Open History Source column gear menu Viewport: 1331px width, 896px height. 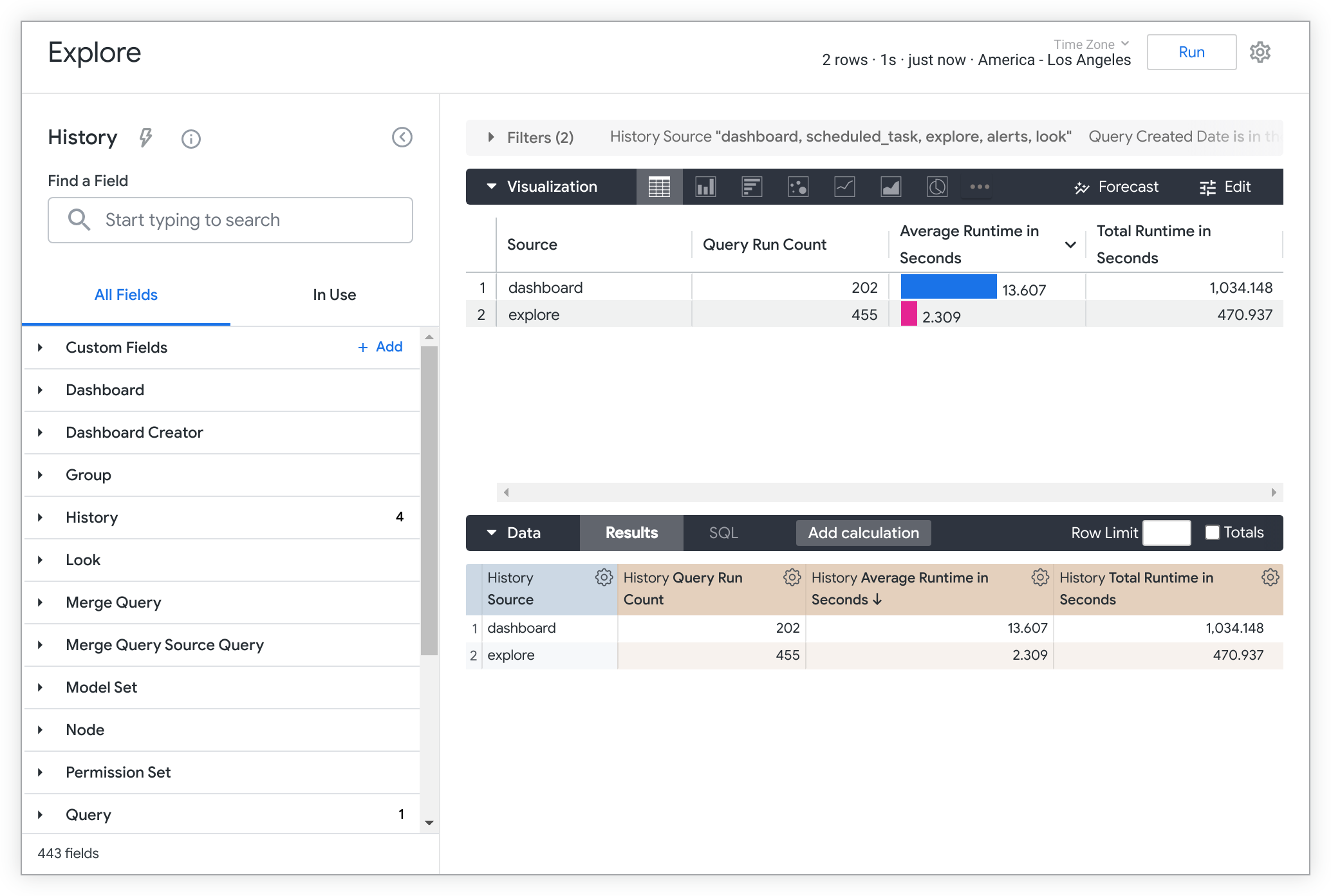pos(604,577)
